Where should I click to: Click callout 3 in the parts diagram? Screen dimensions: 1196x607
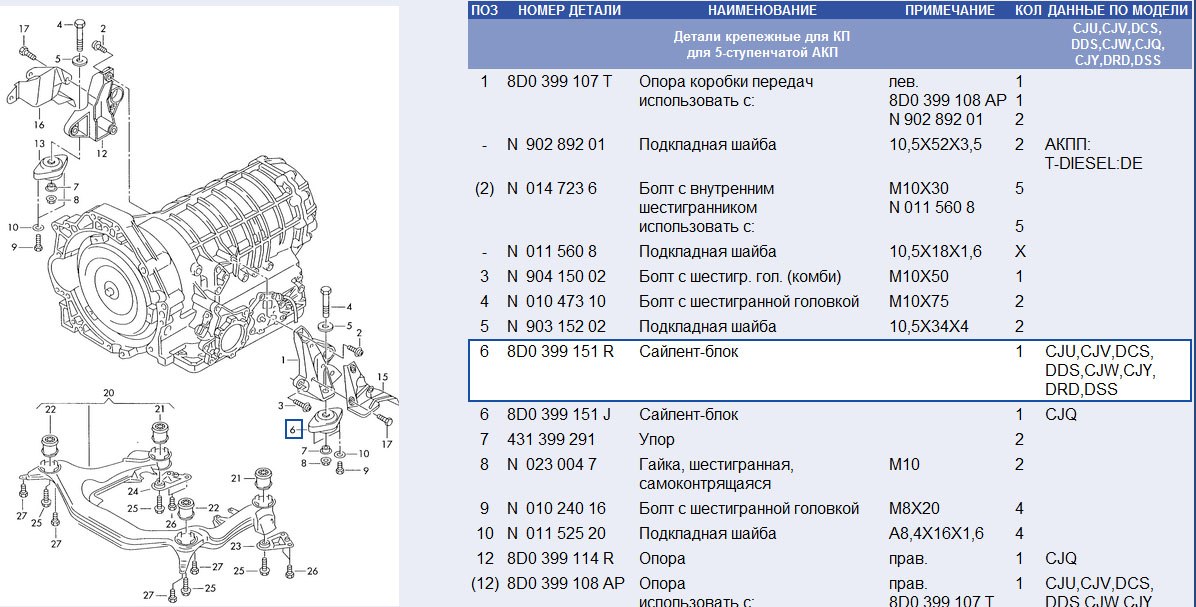point(281,405)
